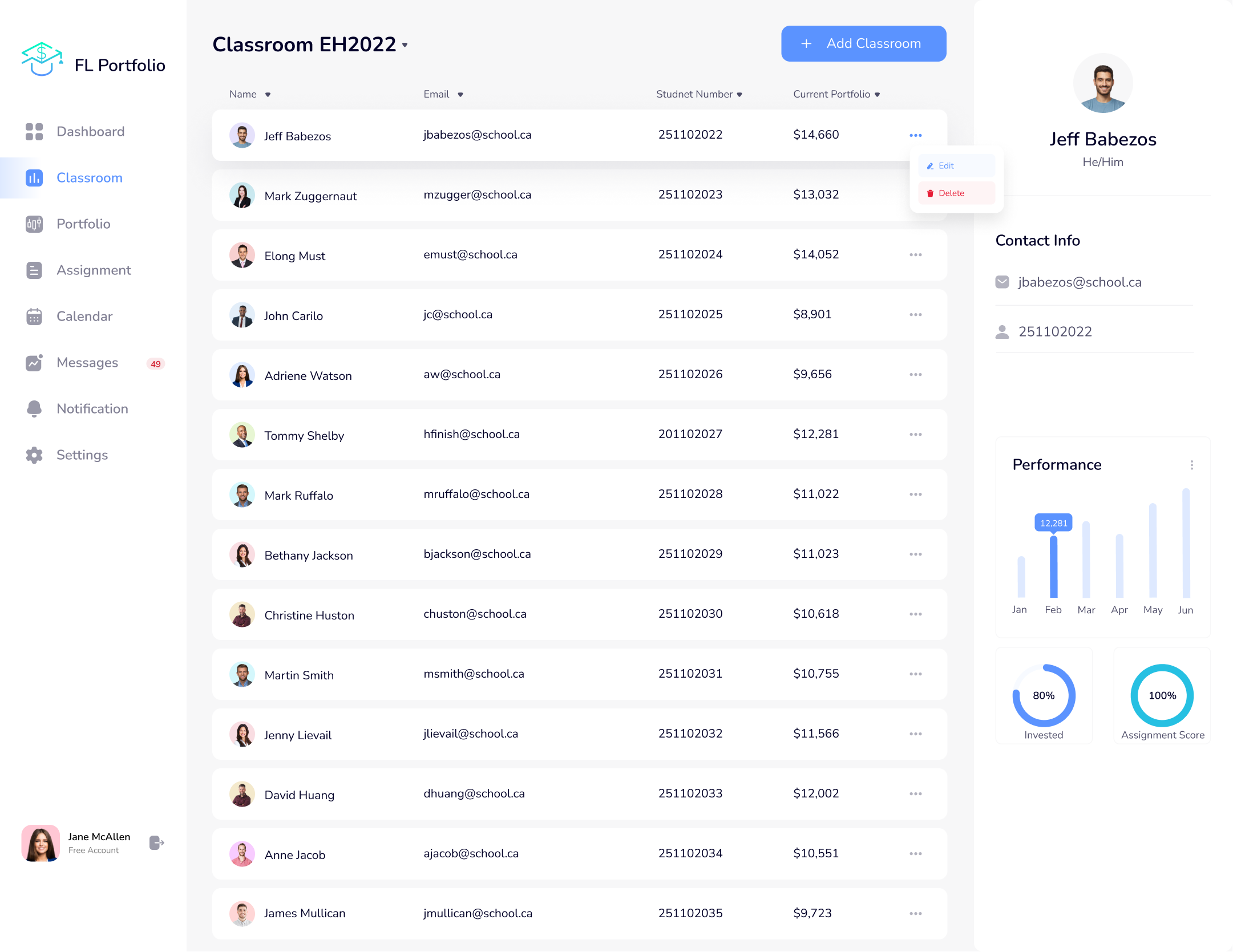Expand the Classroom EH2022 dropdown arrow

[405, 45]
